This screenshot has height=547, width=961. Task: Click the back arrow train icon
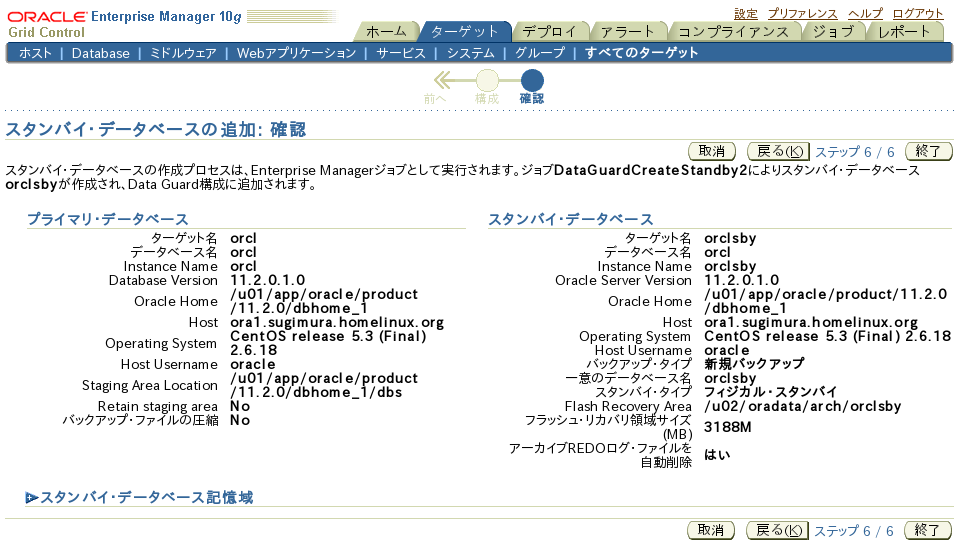pyautogui.click(x=443, y=80)
